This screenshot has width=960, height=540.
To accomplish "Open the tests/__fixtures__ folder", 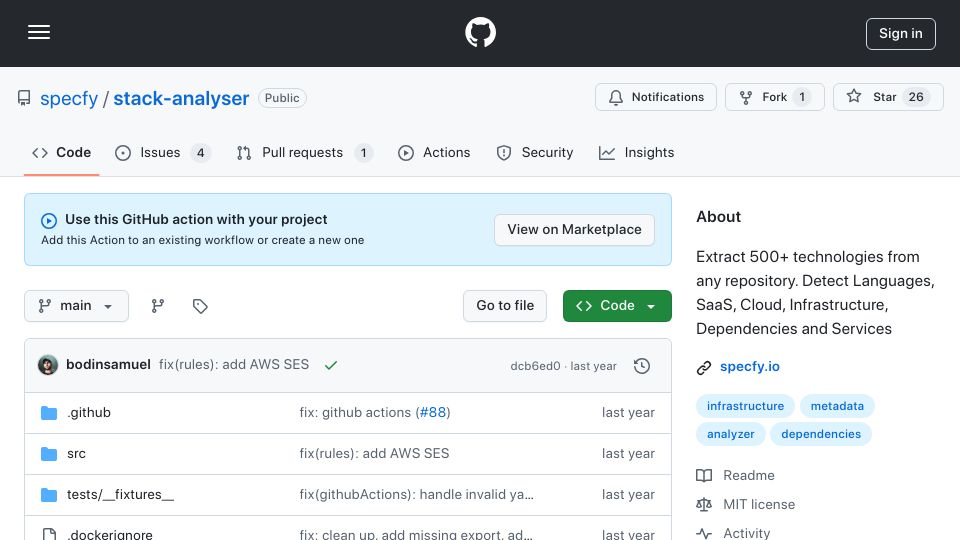I will [121, 495].
